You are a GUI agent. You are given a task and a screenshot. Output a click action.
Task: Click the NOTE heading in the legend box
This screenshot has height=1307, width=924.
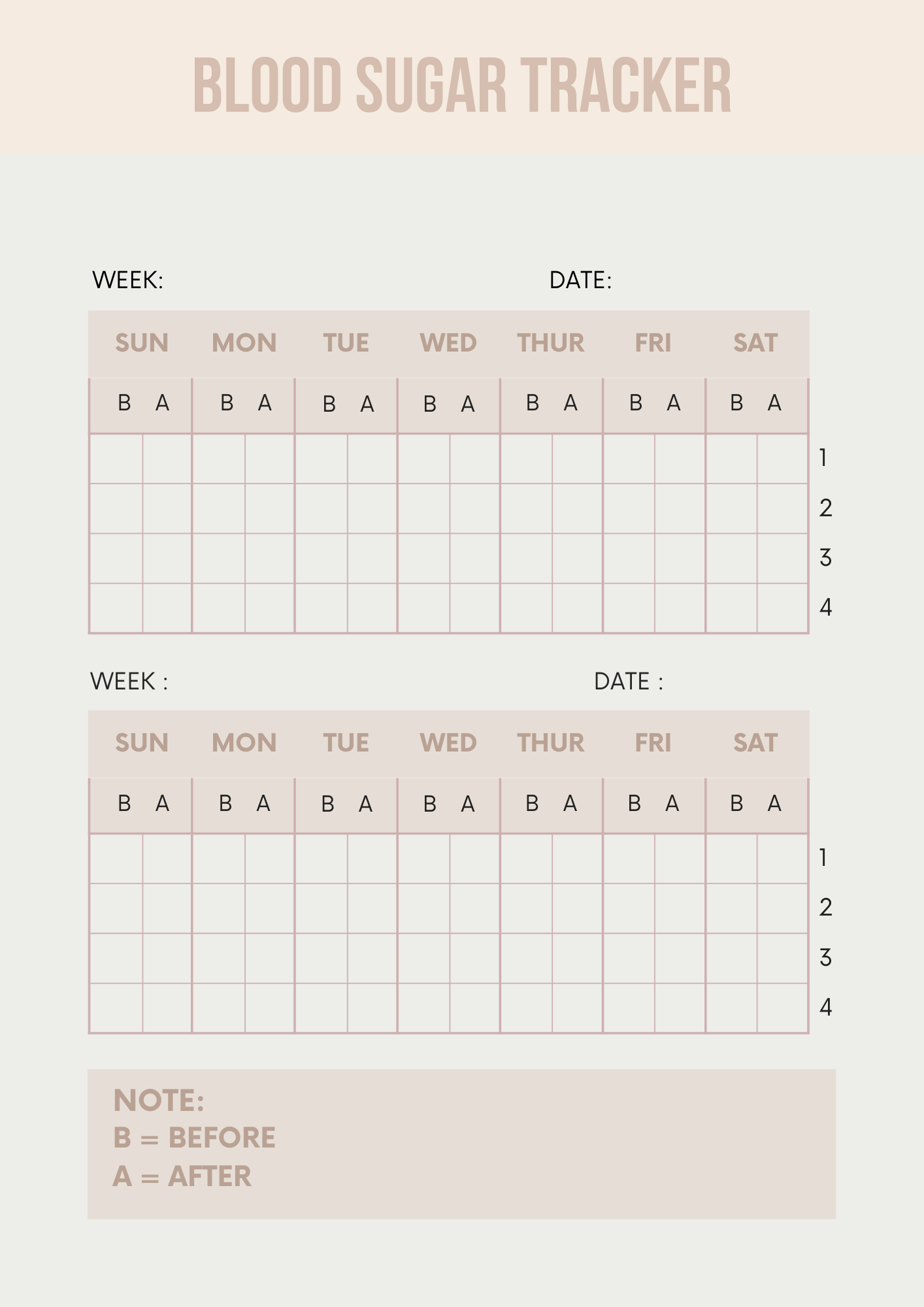(x=159, y=1100)
